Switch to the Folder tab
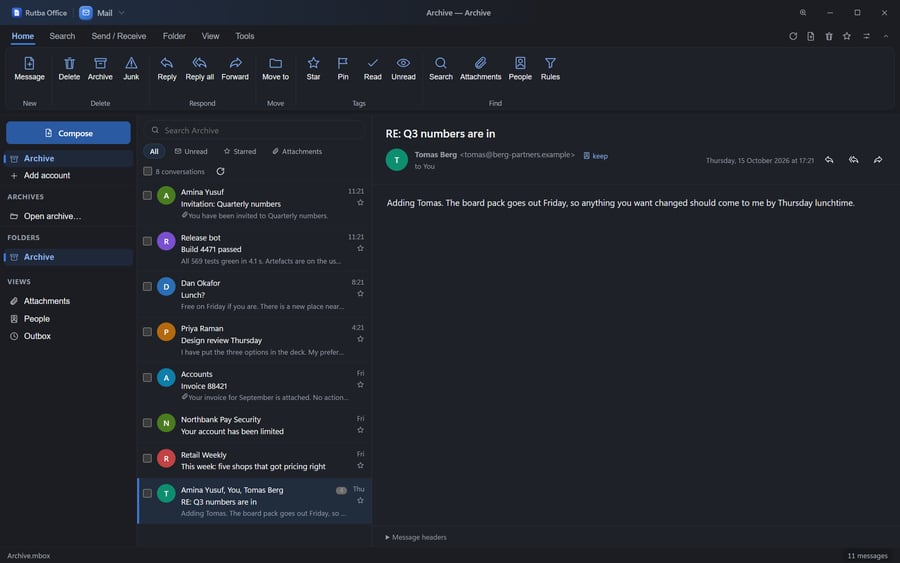Viewport: 900px width, 563px height. 174,36
